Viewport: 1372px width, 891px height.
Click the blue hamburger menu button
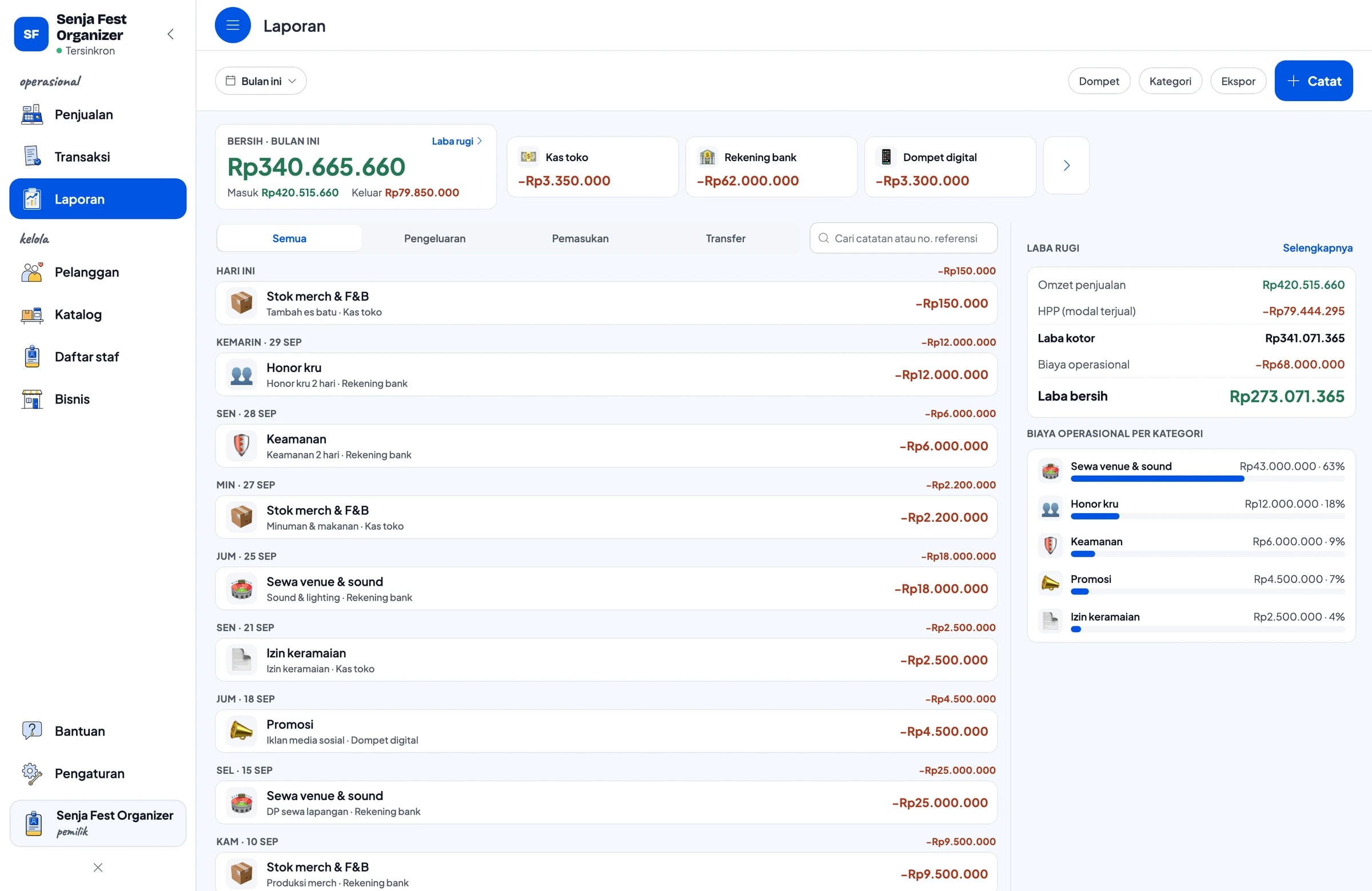(232, 25)
